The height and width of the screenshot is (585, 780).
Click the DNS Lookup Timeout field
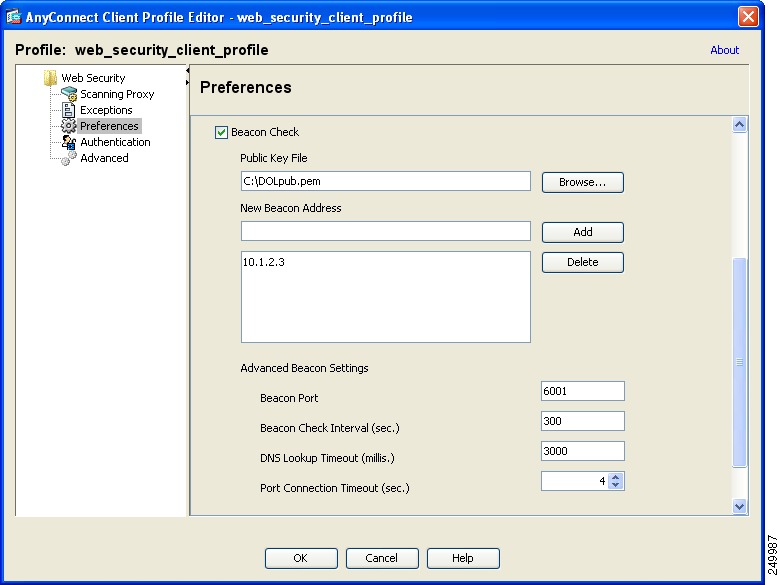point(583,451)
